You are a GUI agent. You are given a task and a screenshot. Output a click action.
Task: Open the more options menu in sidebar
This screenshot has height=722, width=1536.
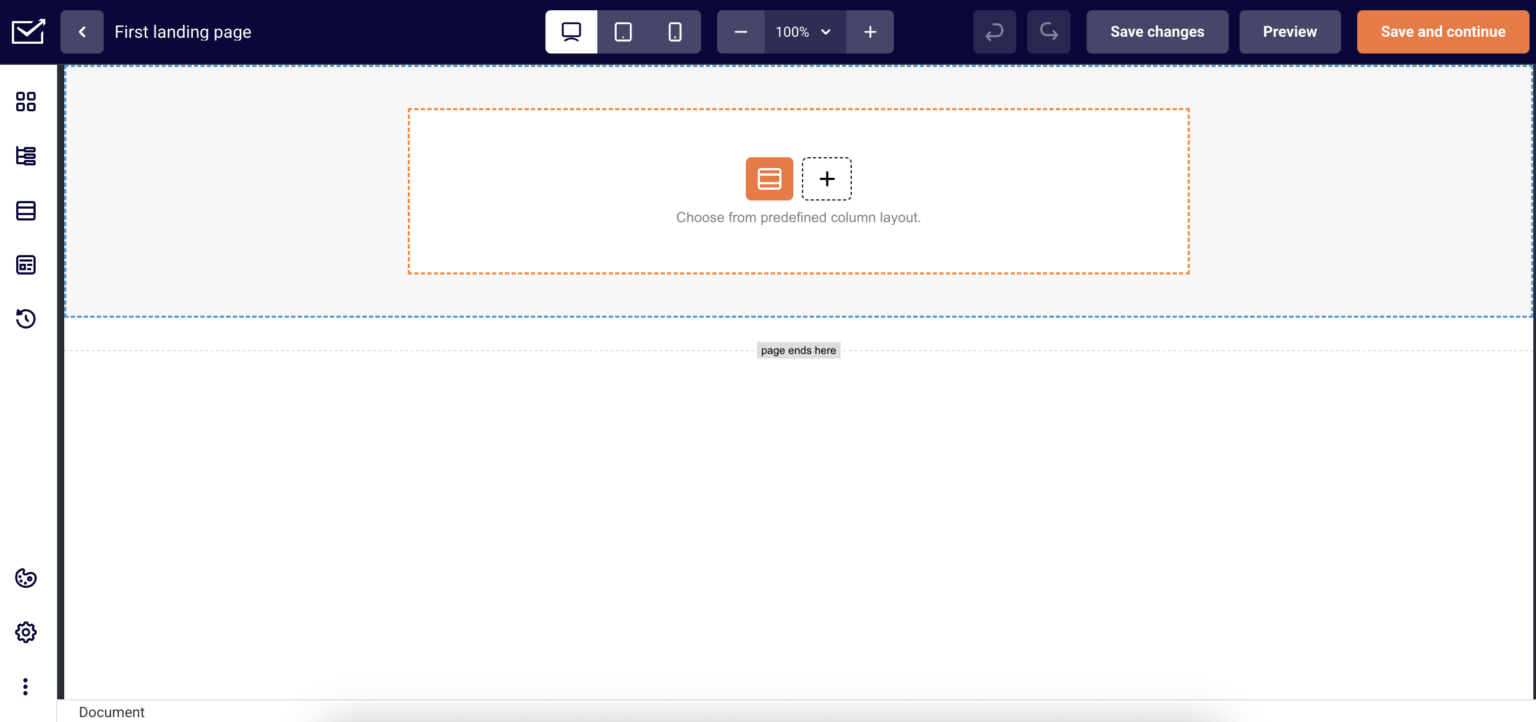point(25,686)
